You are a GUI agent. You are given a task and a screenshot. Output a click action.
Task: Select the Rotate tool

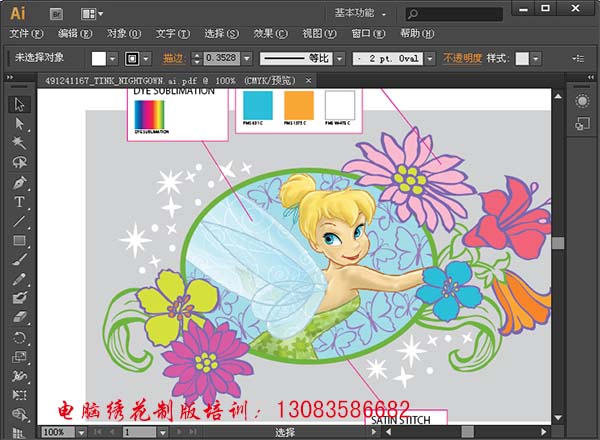(19, 337)
